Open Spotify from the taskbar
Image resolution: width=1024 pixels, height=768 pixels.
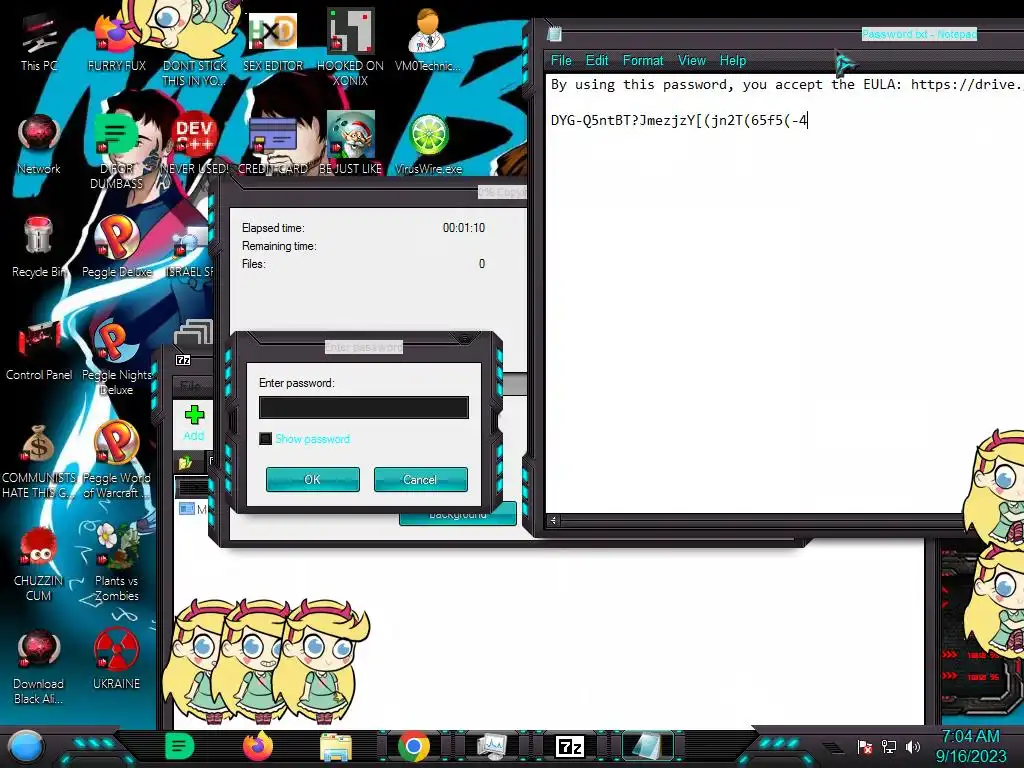pyautogui.click(x=180, y=746)
